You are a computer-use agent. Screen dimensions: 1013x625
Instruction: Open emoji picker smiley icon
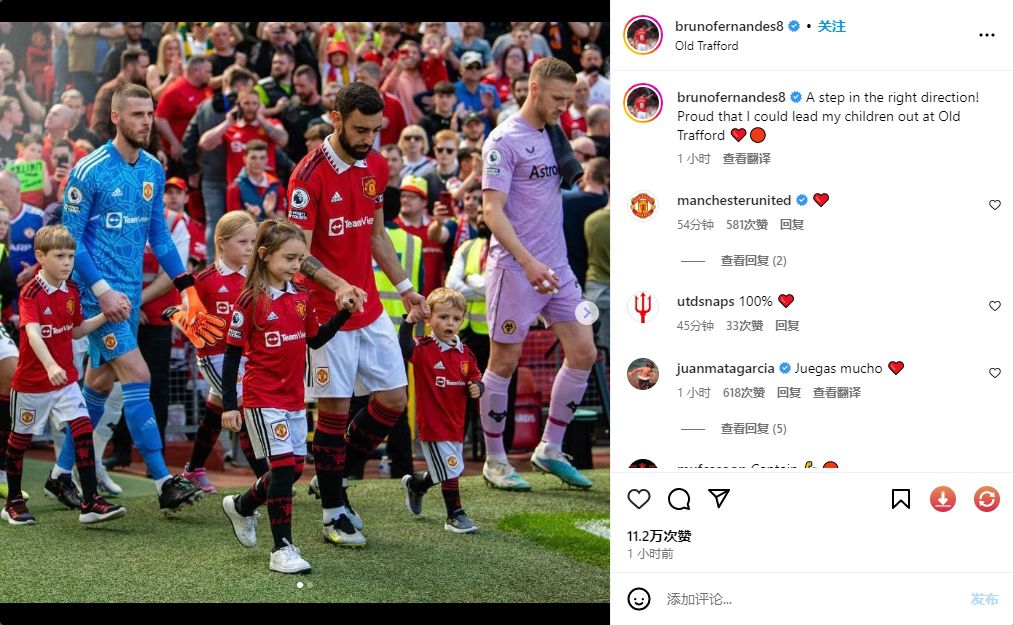point(639,599)
